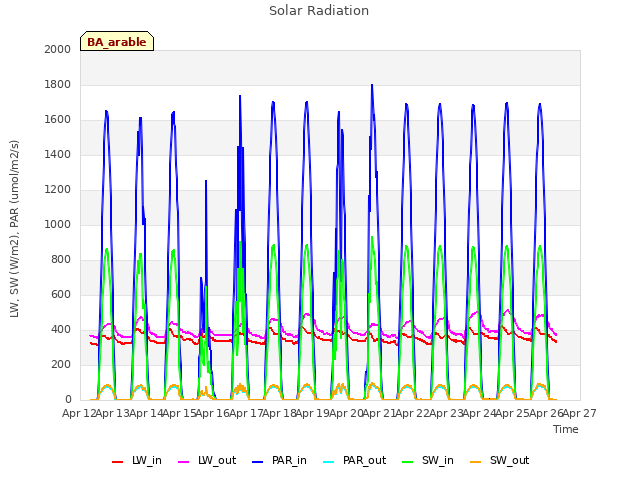Click the y-axis title LW, SW, PAR

pos(15,229)
